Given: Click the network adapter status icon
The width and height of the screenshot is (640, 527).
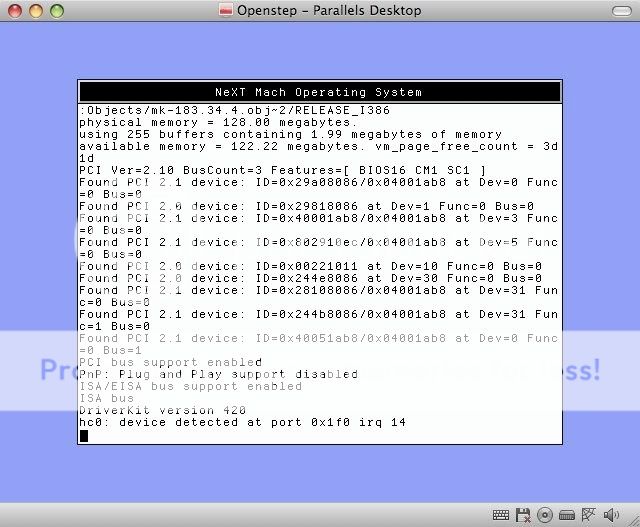Looking at the screenshot, I should coord(589,515).
